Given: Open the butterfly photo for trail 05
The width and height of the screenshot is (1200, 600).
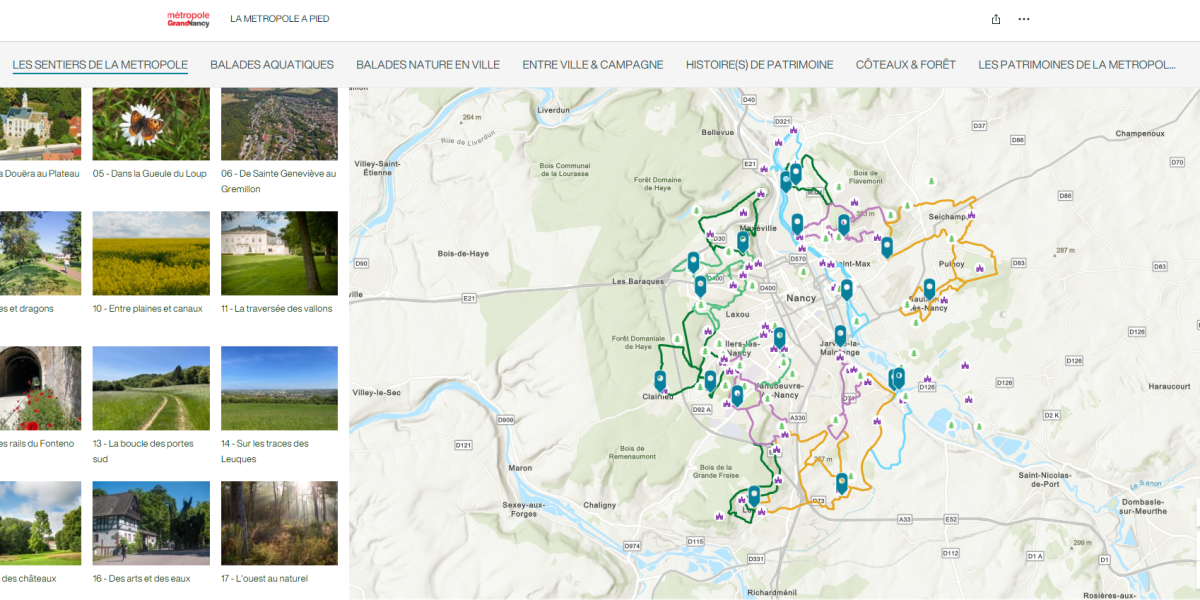Looking at the screenshot, I should (151, 124).
